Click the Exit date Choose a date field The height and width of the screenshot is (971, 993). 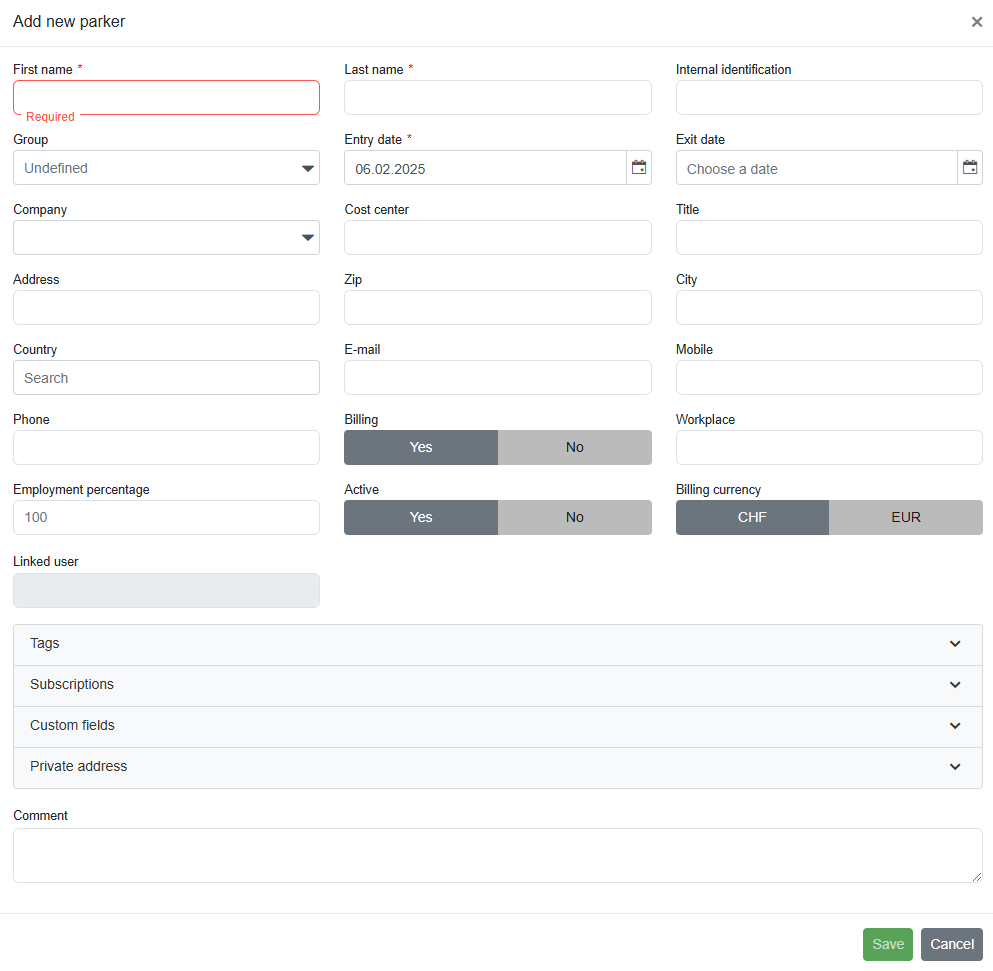point(817,168)
